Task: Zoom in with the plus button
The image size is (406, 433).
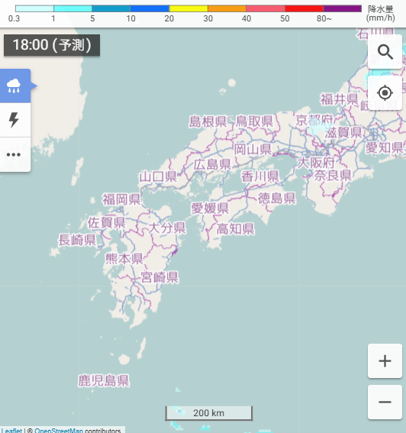Action: coord(385,361)
